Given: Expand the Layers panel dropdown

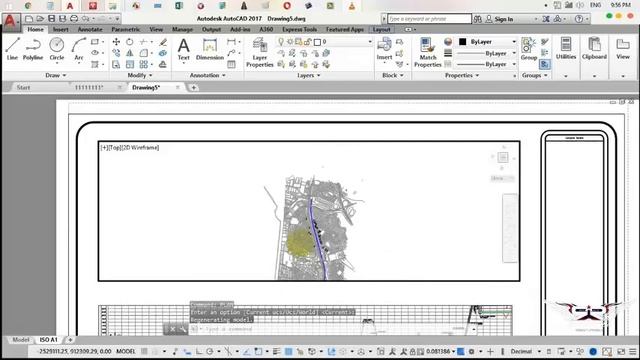Looking at the screenshot, I should 309,75.
